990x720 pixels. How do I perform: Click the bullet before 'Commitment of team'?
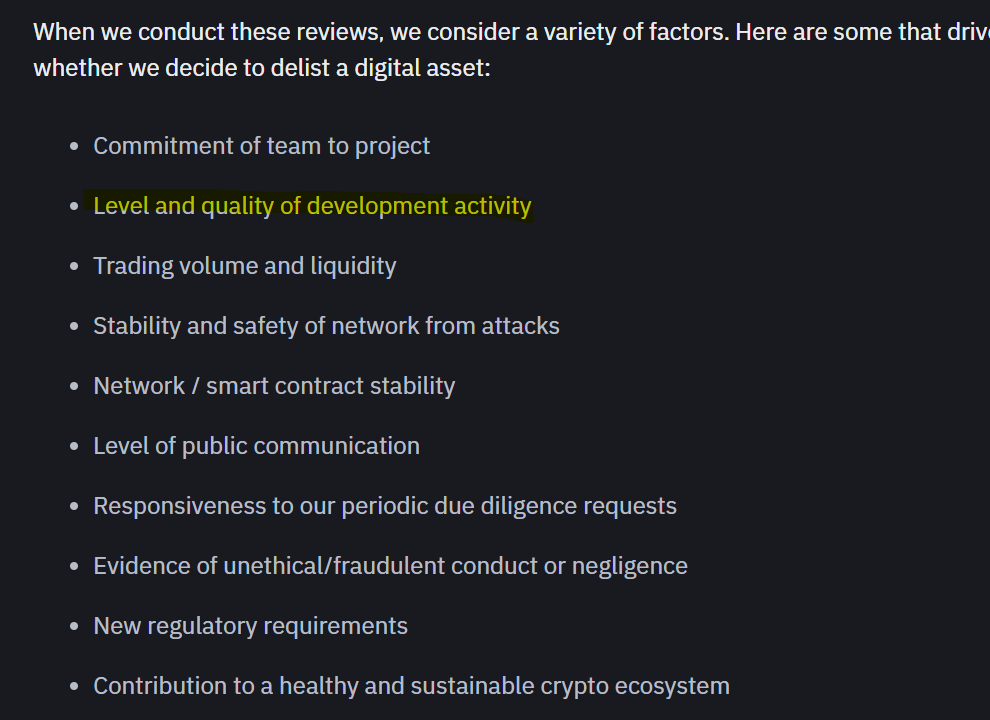[75, 147]
